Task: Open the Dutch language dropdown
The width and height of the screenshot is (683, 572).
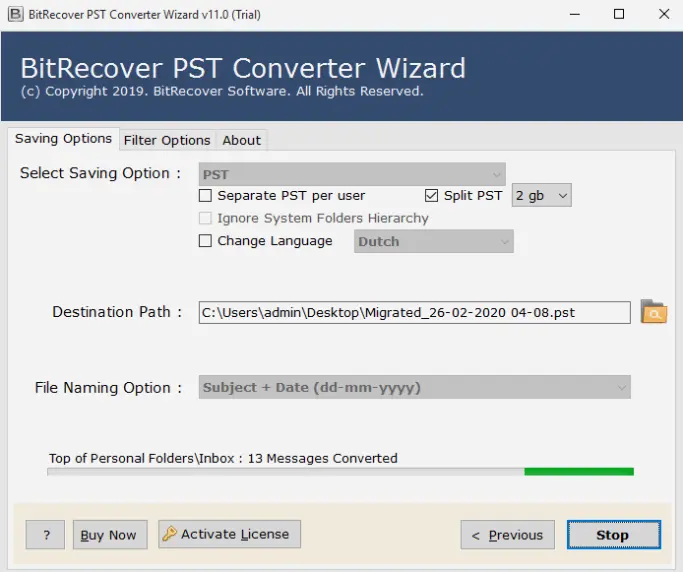Action: pos(433,241)
